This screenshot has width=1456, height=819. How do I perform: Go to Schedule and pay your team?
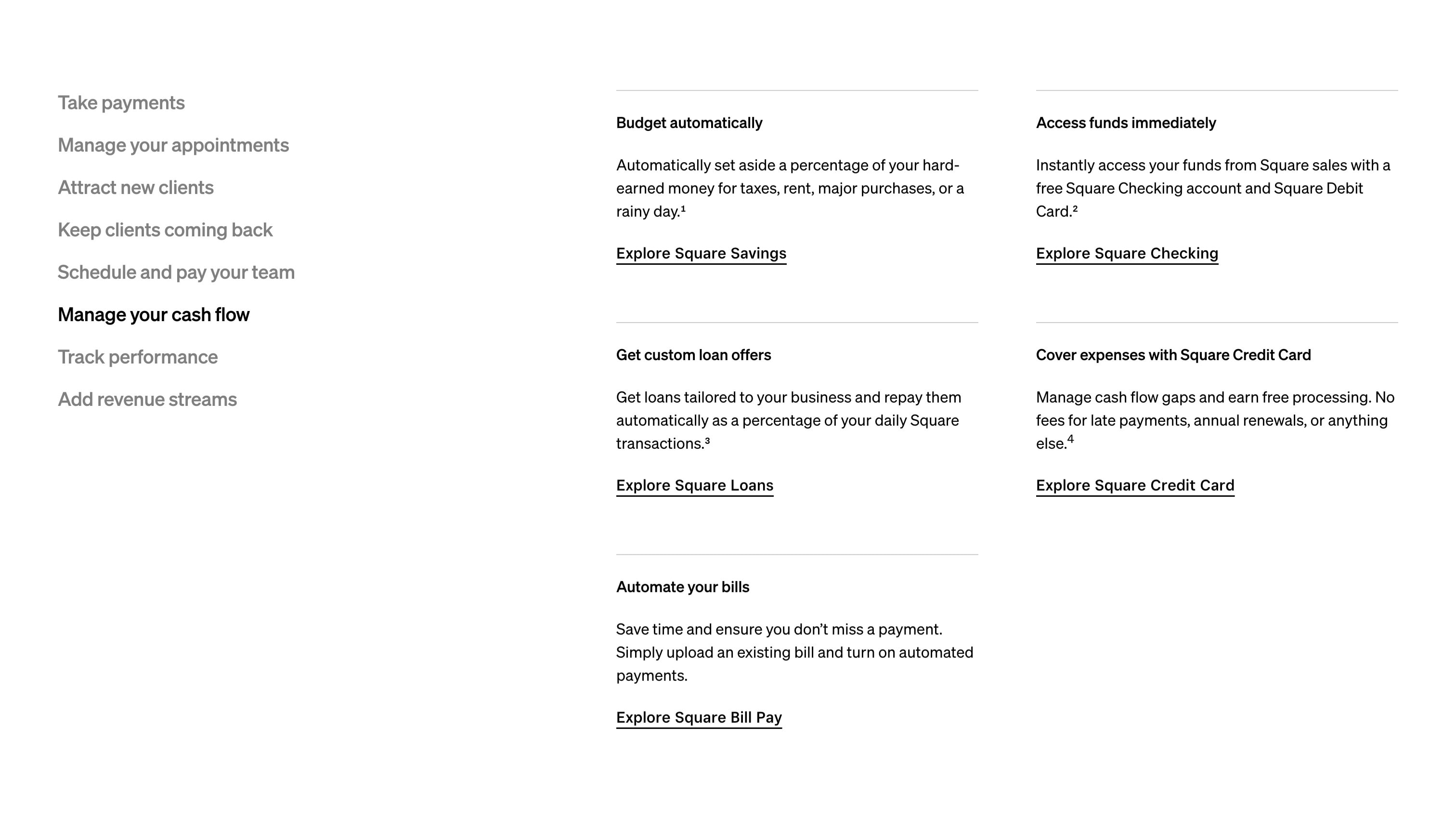pos(176,273)
